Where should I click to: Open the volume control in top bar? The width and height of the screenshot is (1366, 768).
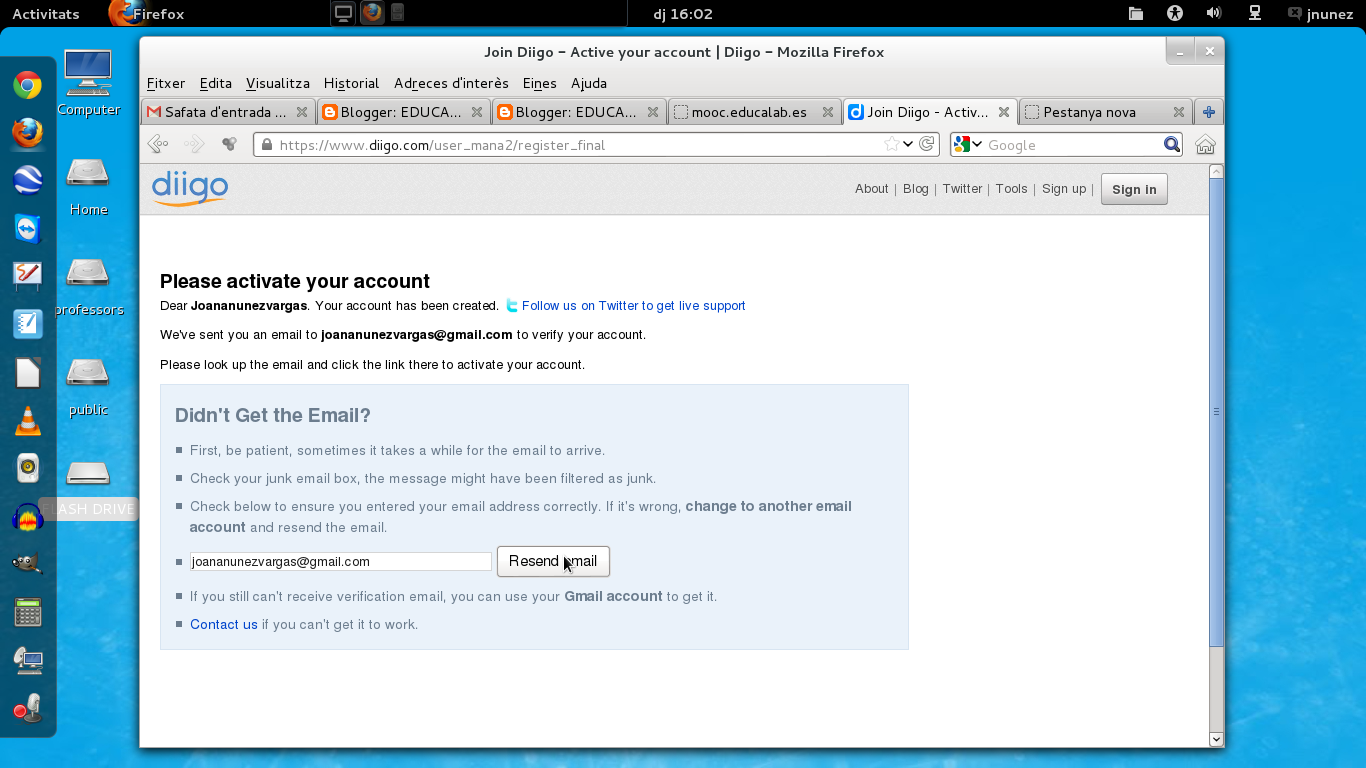pyautogui.click(x=1214, y=13)
